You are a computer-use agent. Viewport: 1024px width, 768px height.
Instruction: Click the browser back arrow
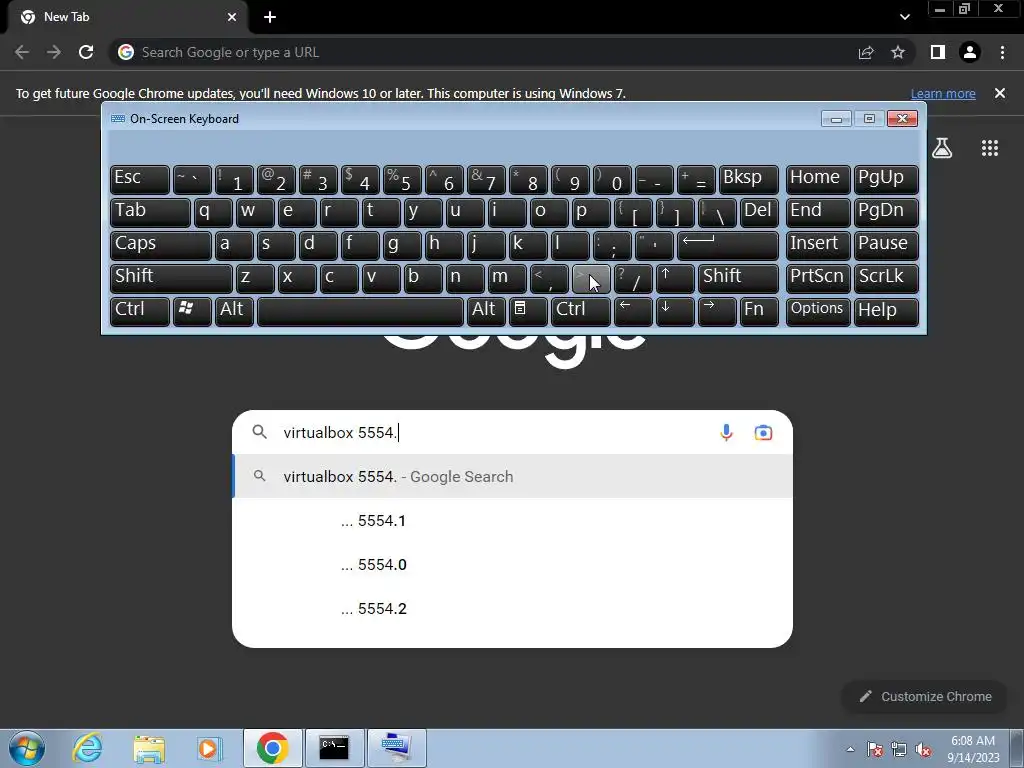click(22, 52)
